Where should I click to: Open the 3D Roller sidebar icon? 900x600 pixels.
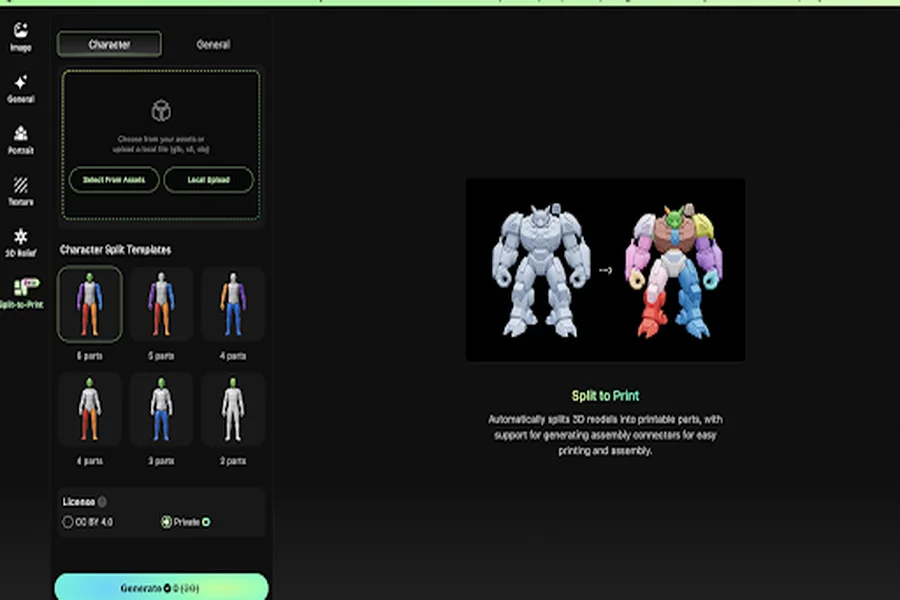pos(21,242)
